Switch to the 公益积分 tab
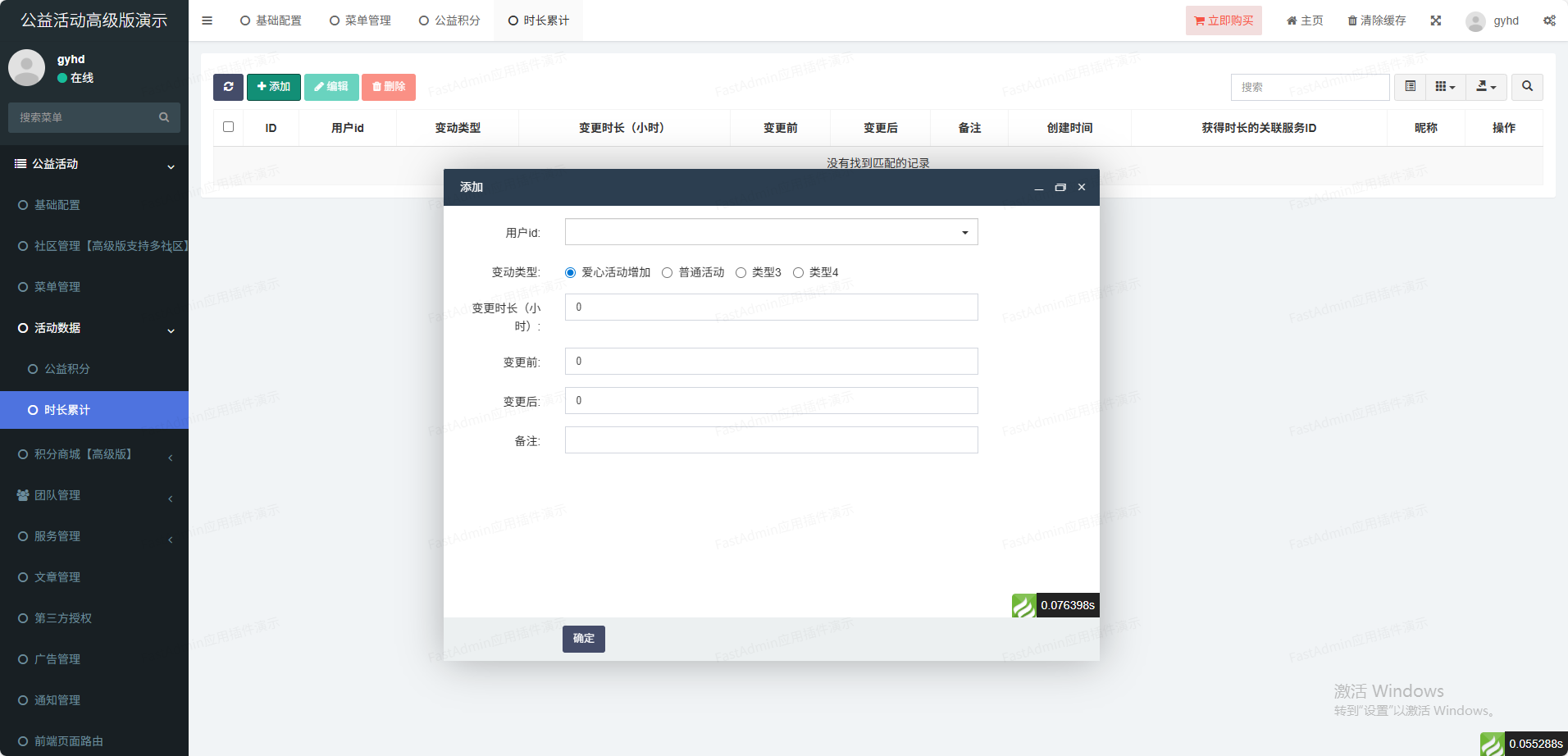The image size is (1568, 756). tap(449, 20)
